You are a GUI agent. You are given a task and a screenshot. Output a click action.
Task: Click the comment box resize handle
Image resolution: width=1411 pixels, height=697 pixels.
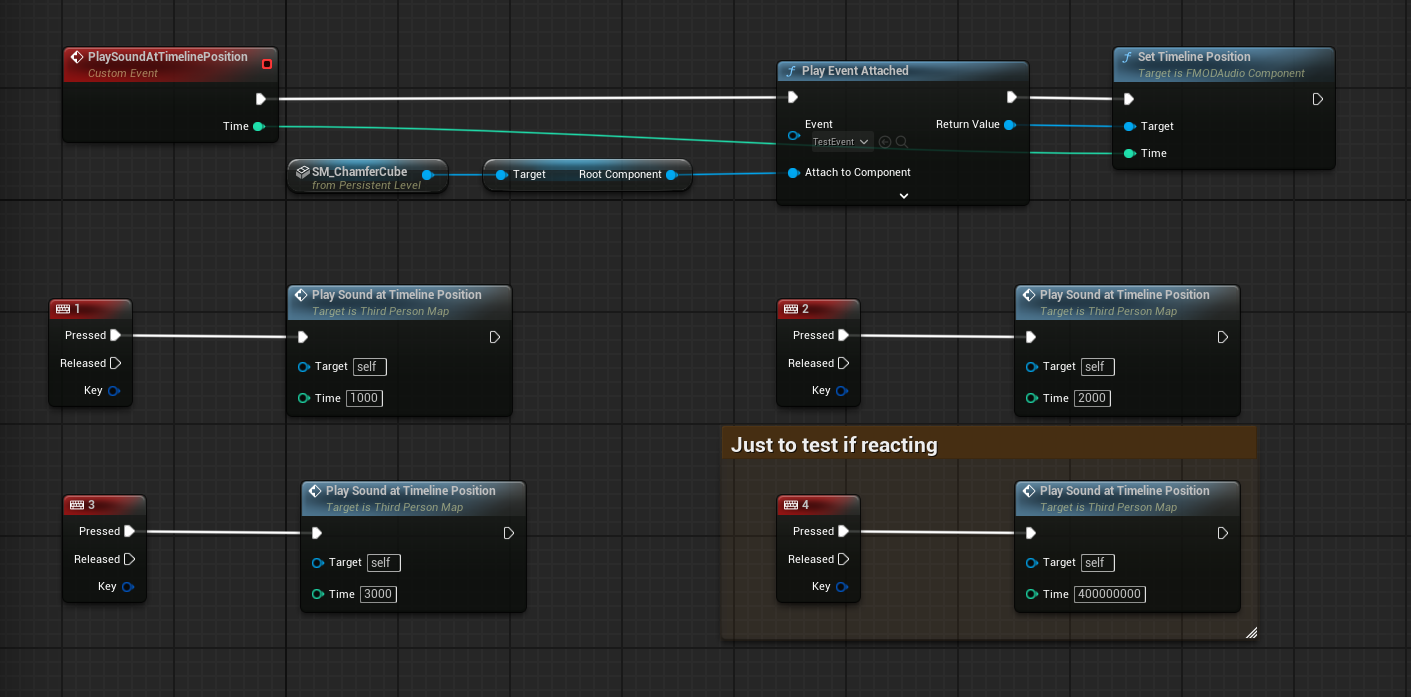click(1250, 632)
